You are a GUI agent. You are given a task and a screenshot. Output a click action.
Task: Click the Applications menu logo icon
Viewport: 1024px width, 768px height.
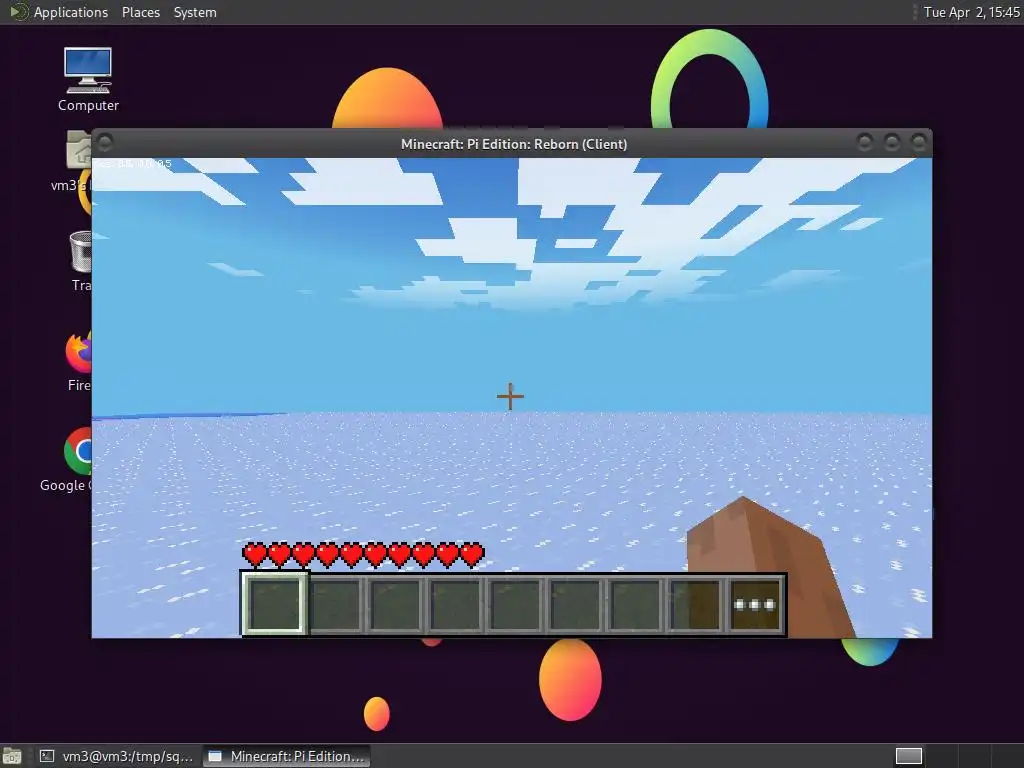tap(19, 12)
